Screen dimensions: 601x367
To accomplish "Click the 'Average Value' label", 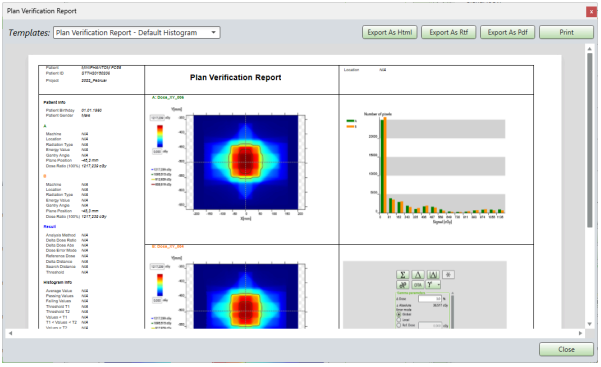I will point(59,291).
